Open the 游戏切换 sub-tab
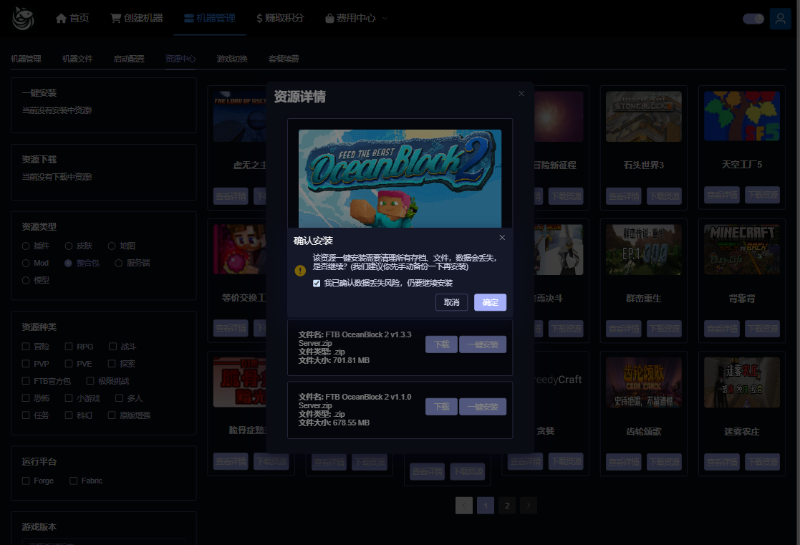 coord(232,59)
